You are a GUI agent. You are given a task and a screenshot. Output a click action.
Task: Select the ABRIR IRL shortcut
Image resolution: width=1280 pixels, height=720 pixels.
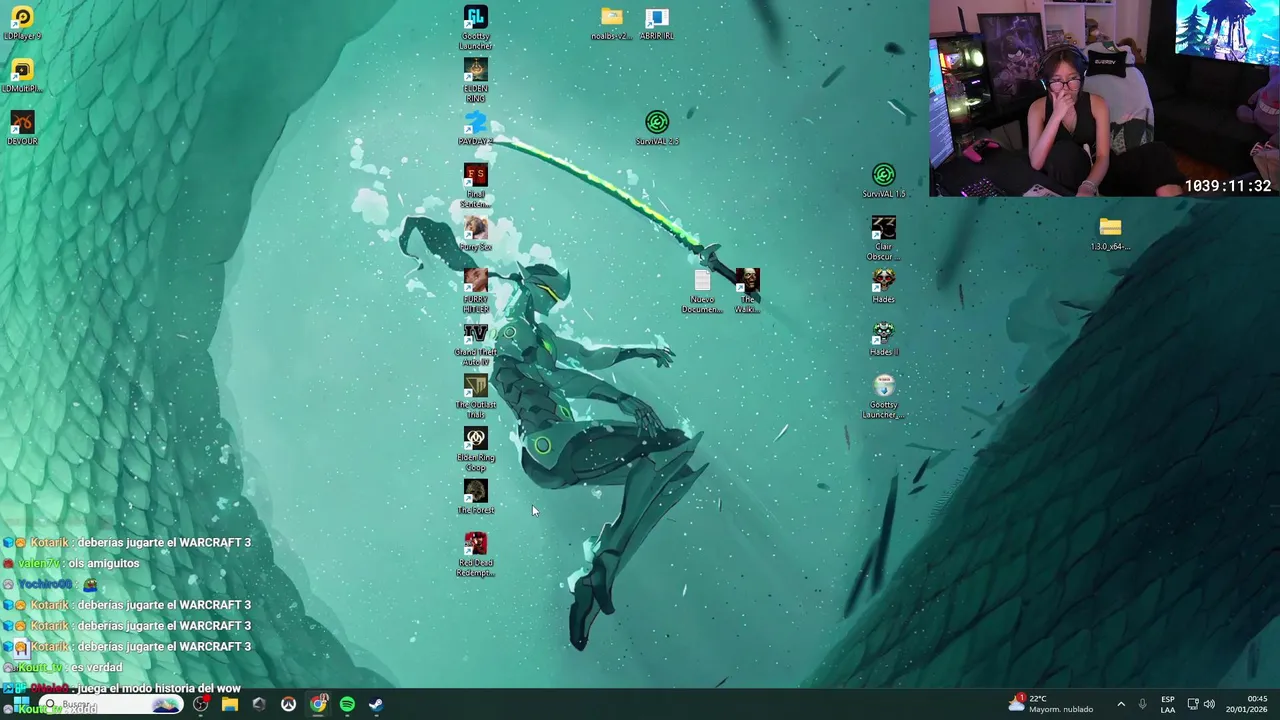click(x=656, y=24)
